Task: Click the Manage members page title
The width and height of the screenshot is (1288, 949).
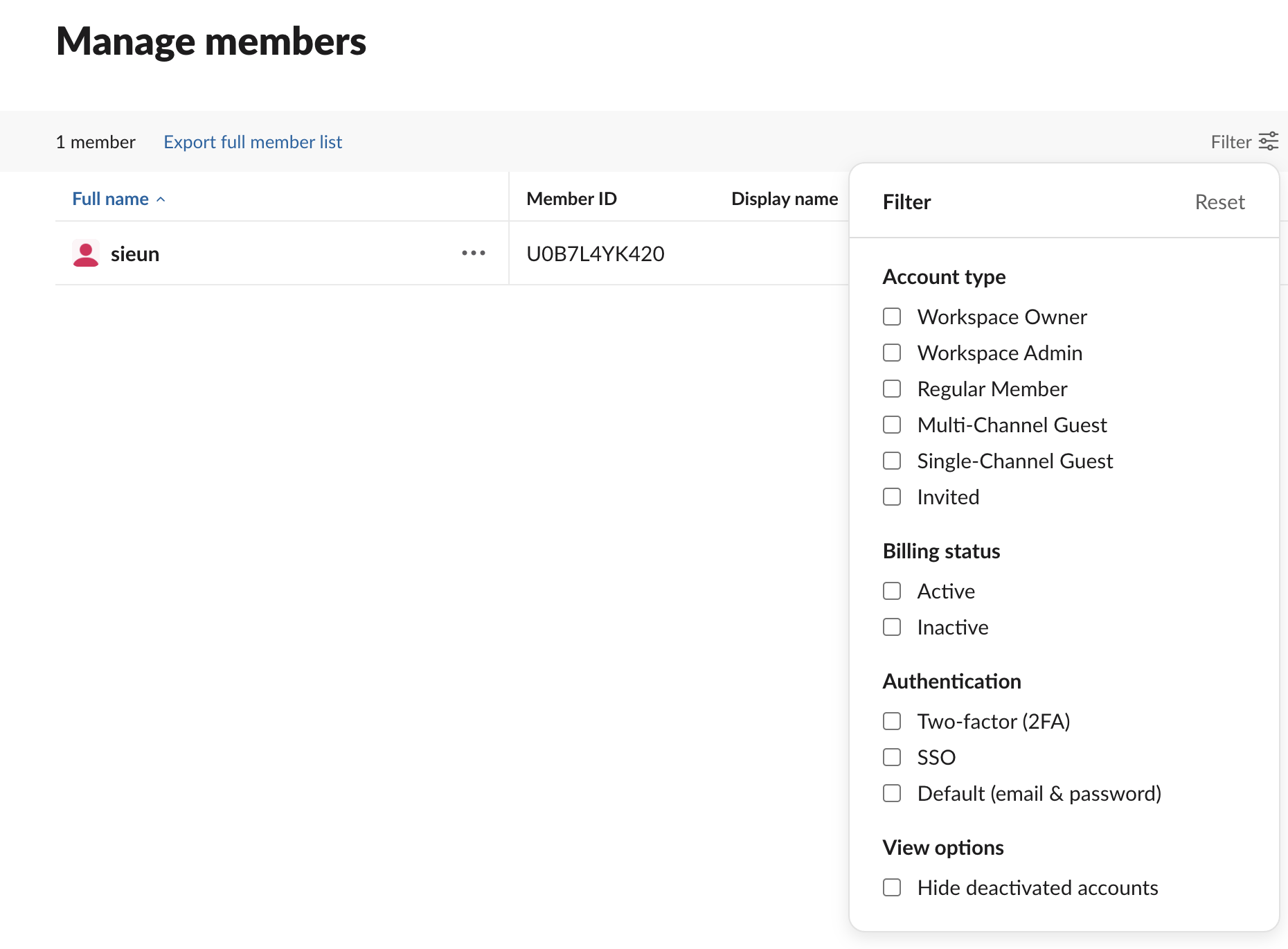Action: coord(211,42)
